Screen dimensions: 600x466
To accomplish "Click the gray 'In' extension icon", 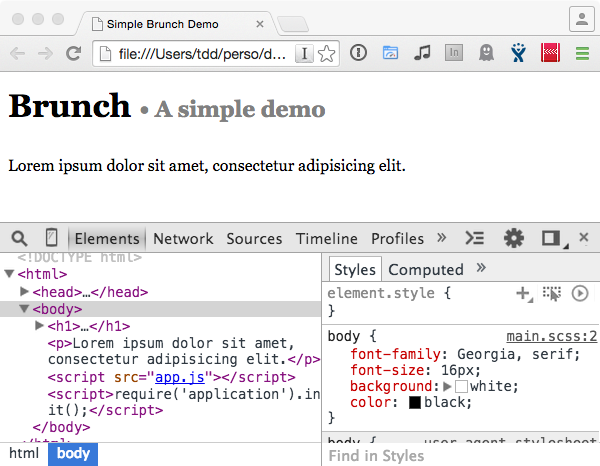I will 454,53.
